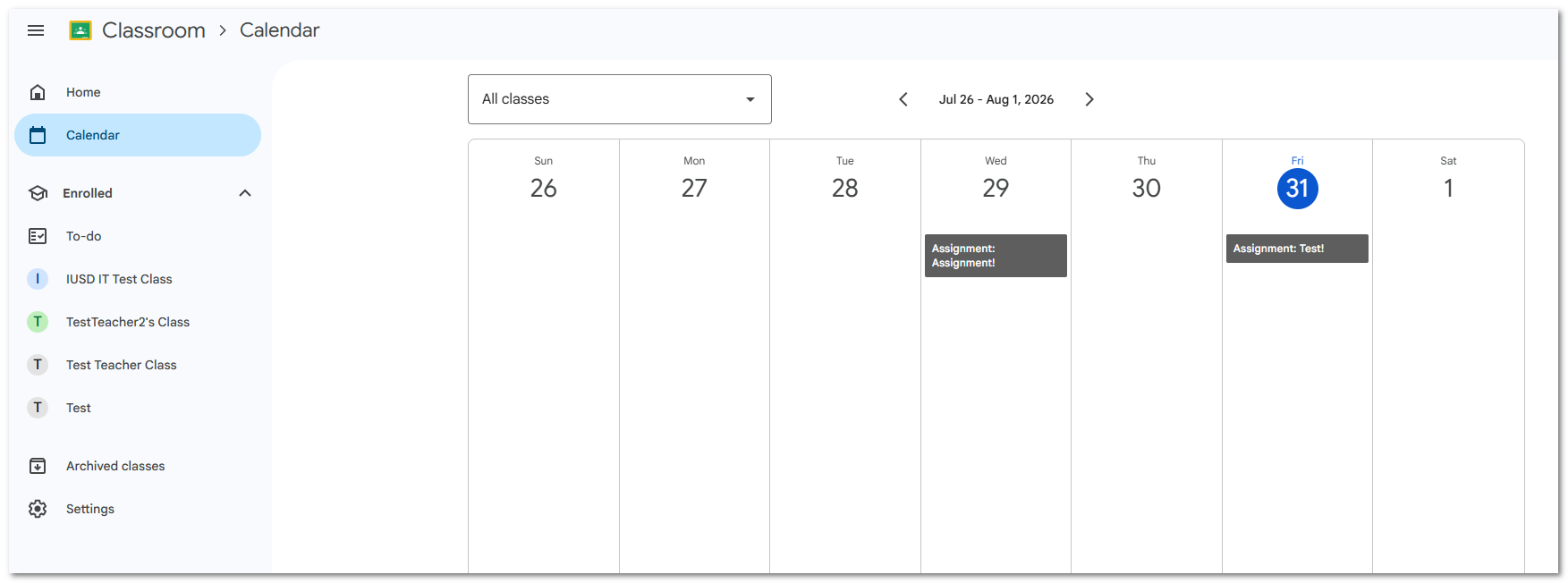Select Friday 31 date circle
This screenshot has width=1568, height=583.
(x=1297, y=189)
